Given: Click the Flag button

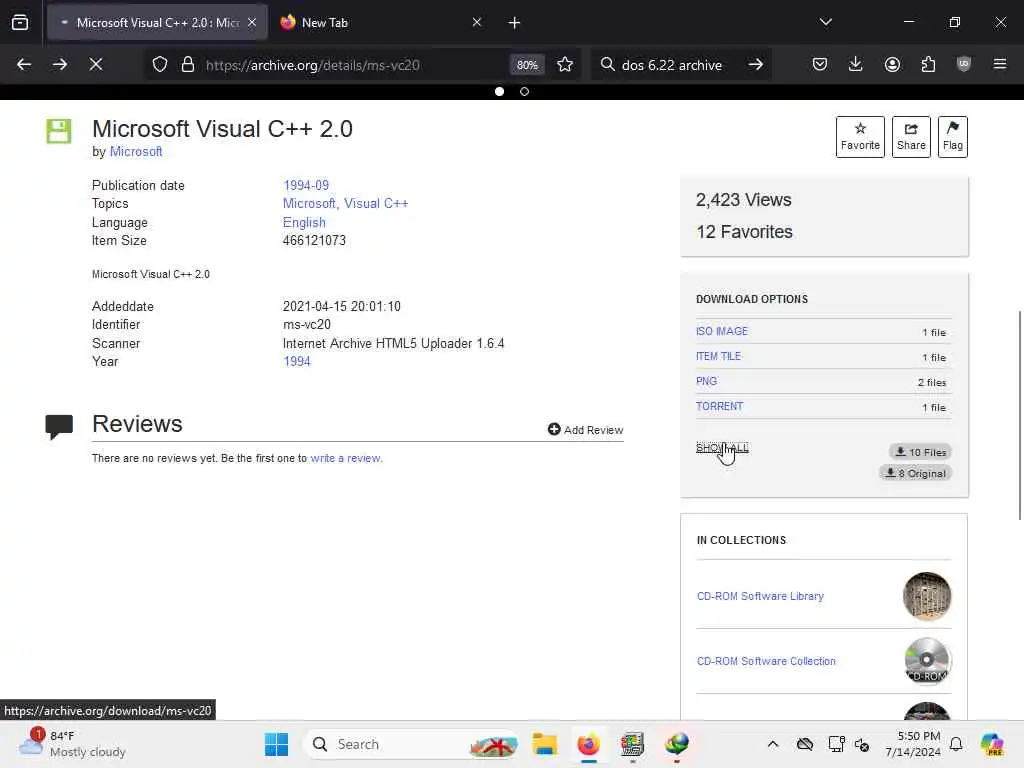Looking at the screenshot, I should (953, 136).
